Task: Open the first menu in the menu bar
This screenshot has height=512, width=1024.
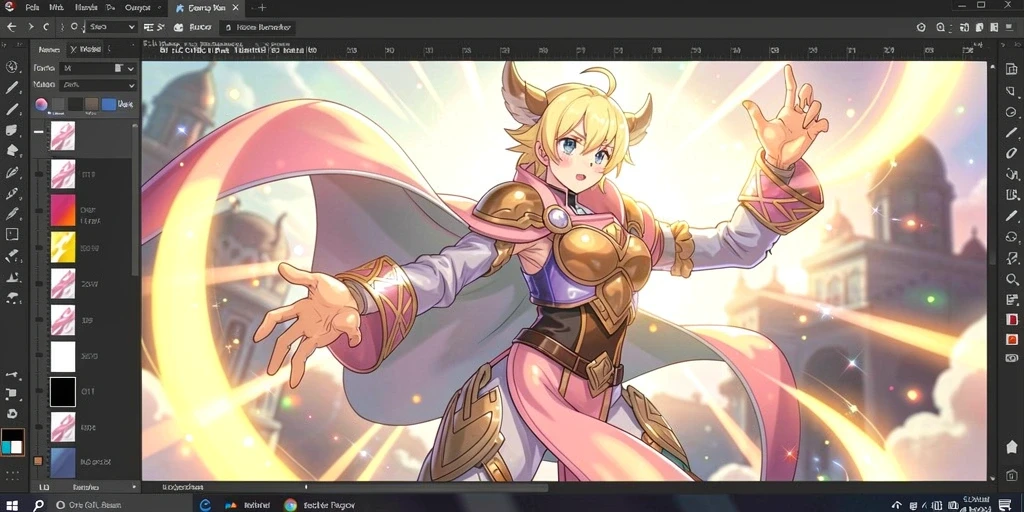Action: pyautogui.click(x=32, y=8)
